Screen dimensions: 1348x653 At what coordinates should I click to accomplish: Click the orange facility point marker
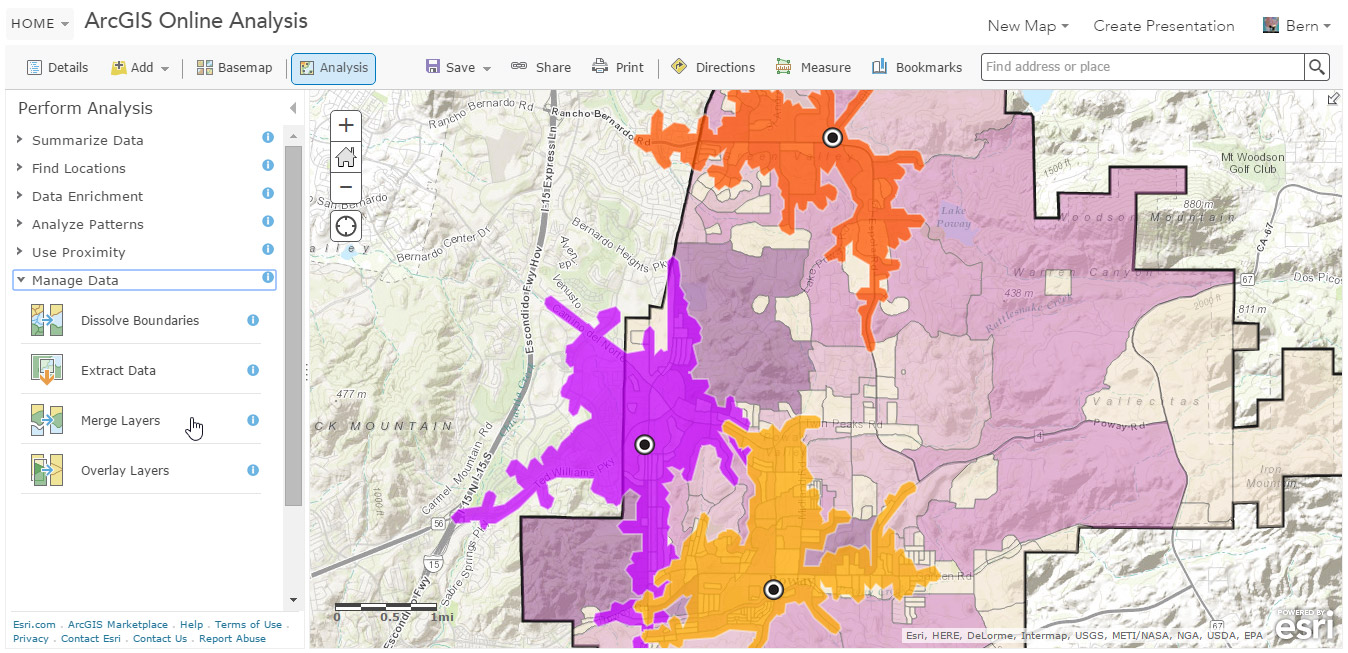click(832, 138)
